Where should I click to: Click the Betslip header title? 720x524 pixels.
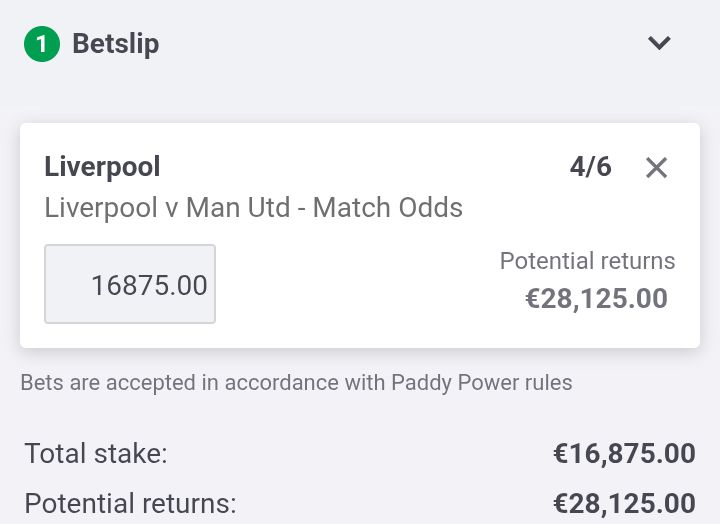(x=116, y=44)
